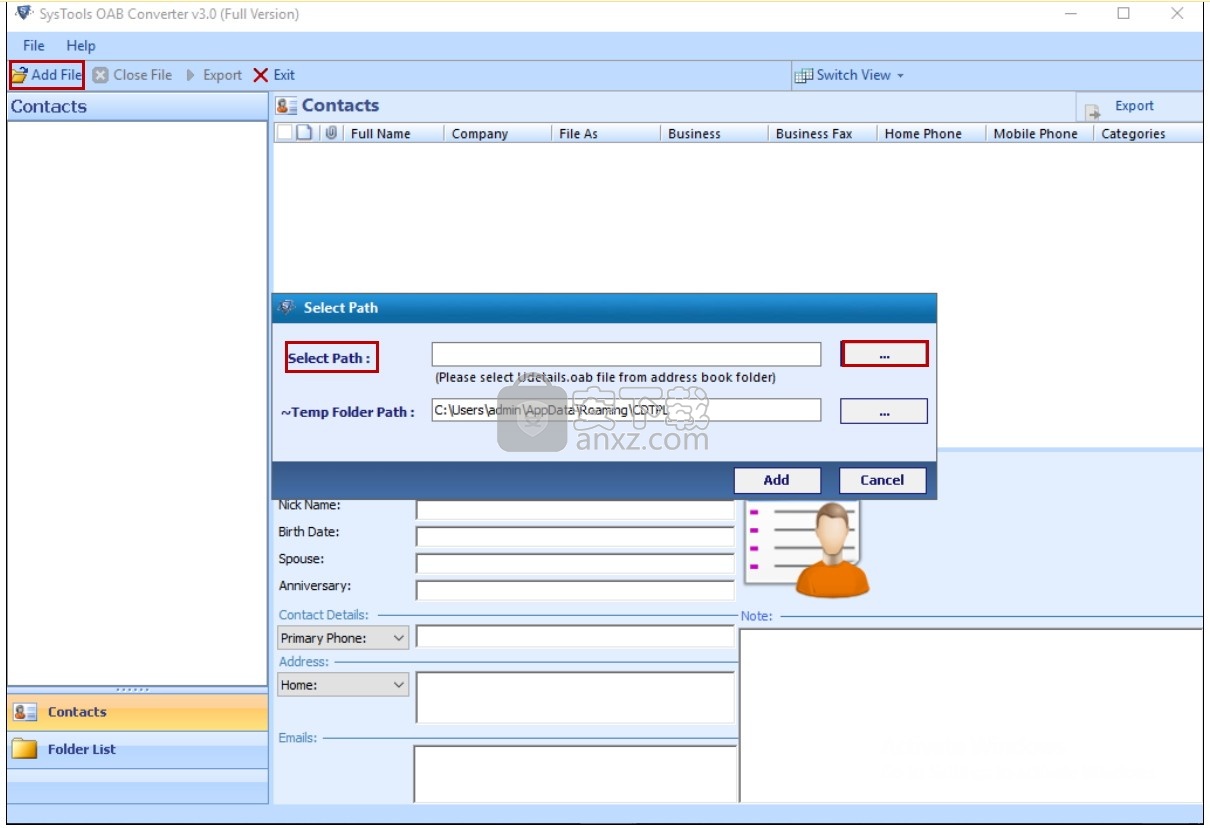Click the SysTools icon in the Select Path title bar

[287, 308]
